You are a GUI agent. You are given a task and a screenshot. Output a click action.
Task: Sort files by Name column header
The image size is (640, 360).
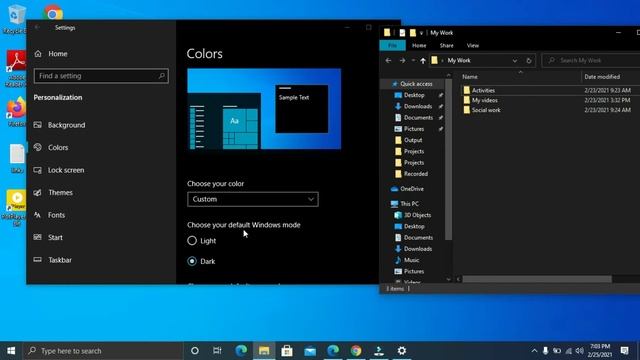(x=470, y=77)
